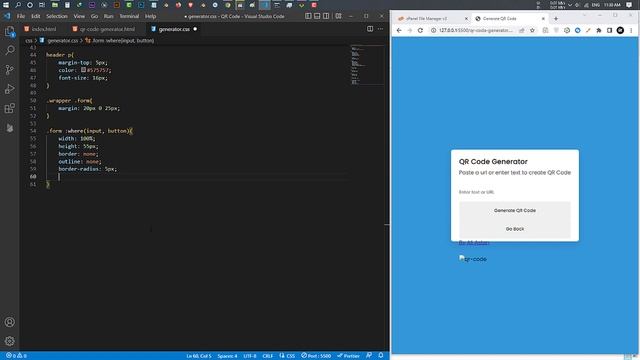Open the Search view in activity bar
640x360 pixels.
(9, 50)
